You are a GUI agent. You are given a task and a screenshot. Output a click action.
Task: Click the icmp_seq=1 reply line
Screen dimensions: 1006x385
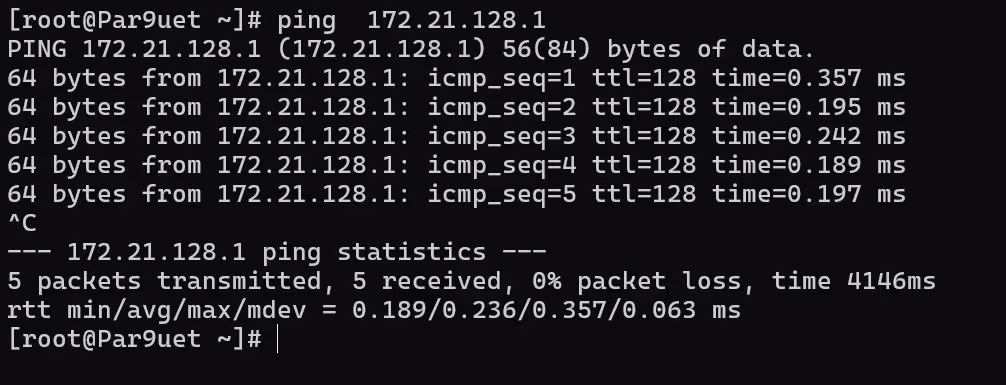click(x=456, y=78)
